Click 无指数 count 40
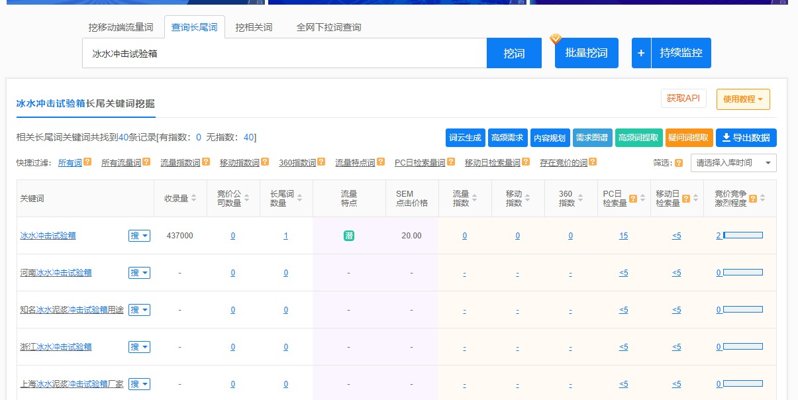Screen dimensions: 798x400 [x=248, y=137]
